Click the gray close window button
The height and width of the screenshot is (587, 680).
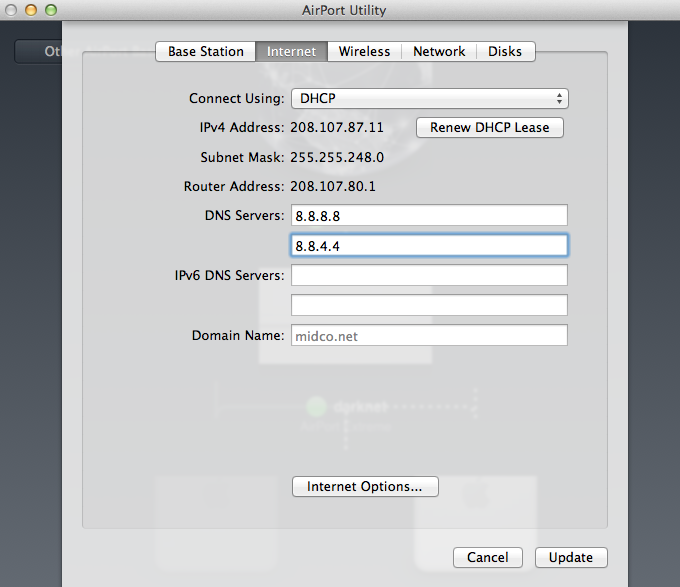(10, 10)
